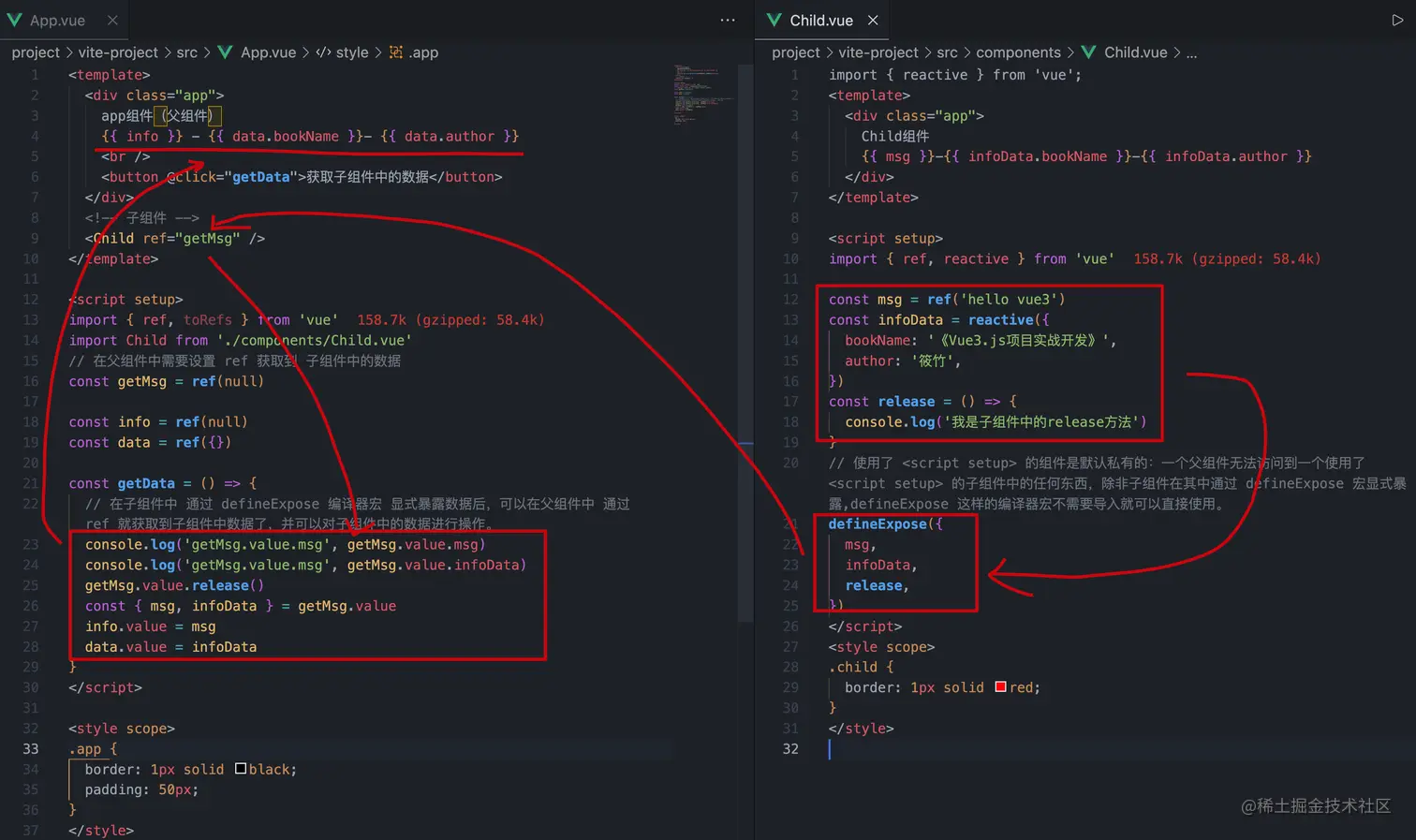Open 'vite-project' in left pane breadcrumb
Screen dimensions: 1416x840
pos(118,52)
